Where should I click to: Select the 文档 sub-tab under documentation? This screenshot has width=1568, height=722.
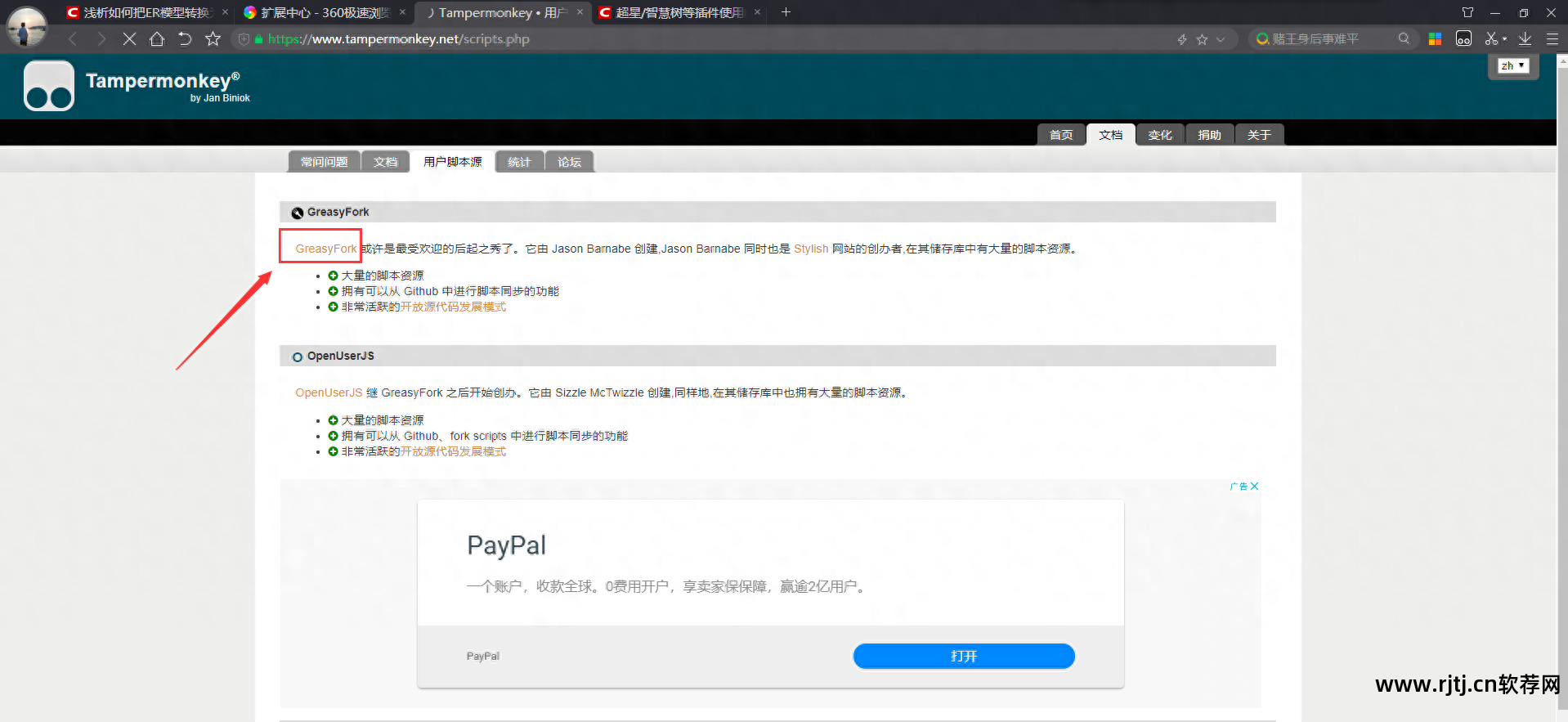386,162
